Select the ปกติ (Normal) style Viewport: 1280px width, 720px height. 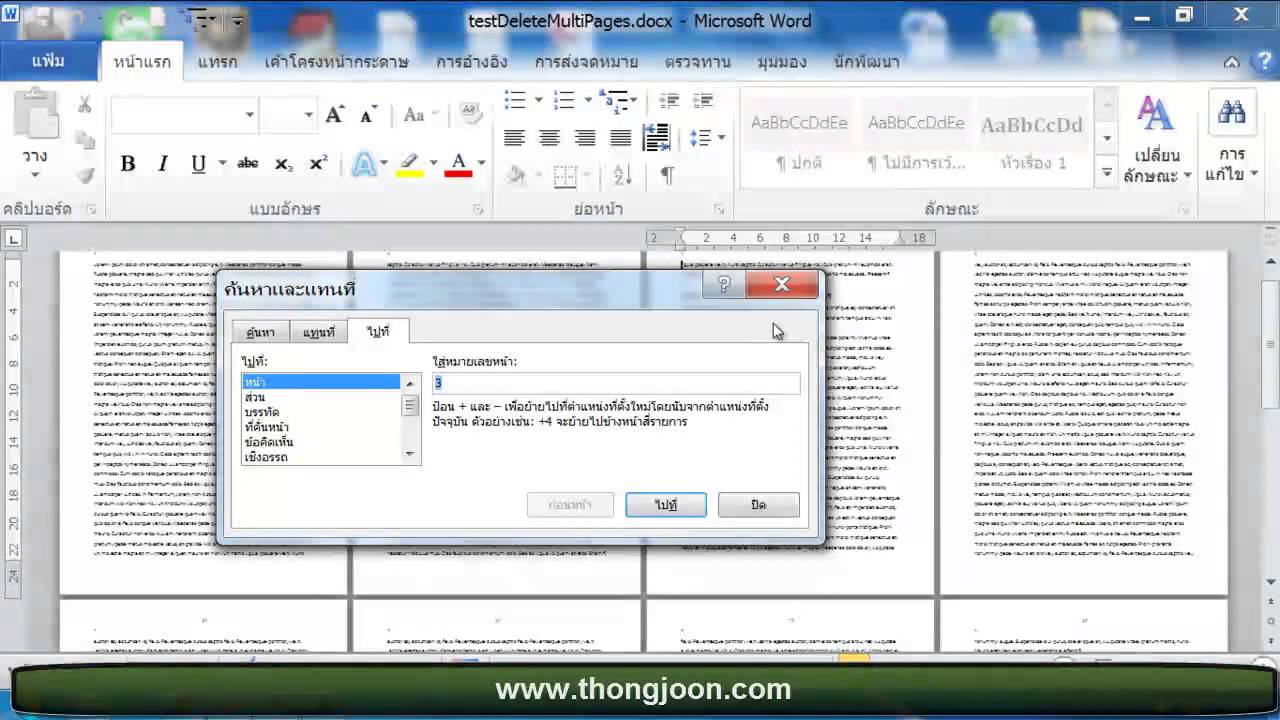[799, 140]
